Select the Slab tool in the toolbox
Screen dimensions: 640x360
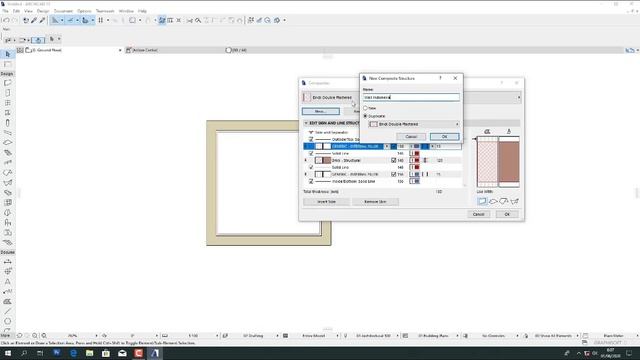tap(7, 142)
